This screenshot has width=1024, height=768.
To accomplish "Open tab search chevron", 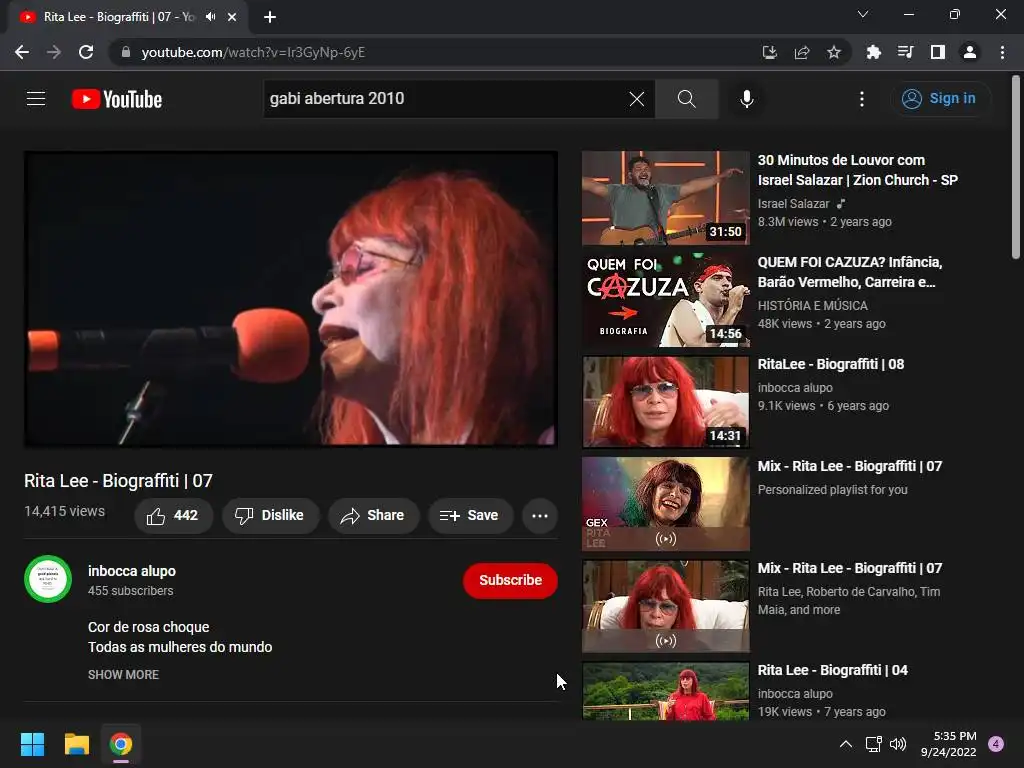I will 863,14.
